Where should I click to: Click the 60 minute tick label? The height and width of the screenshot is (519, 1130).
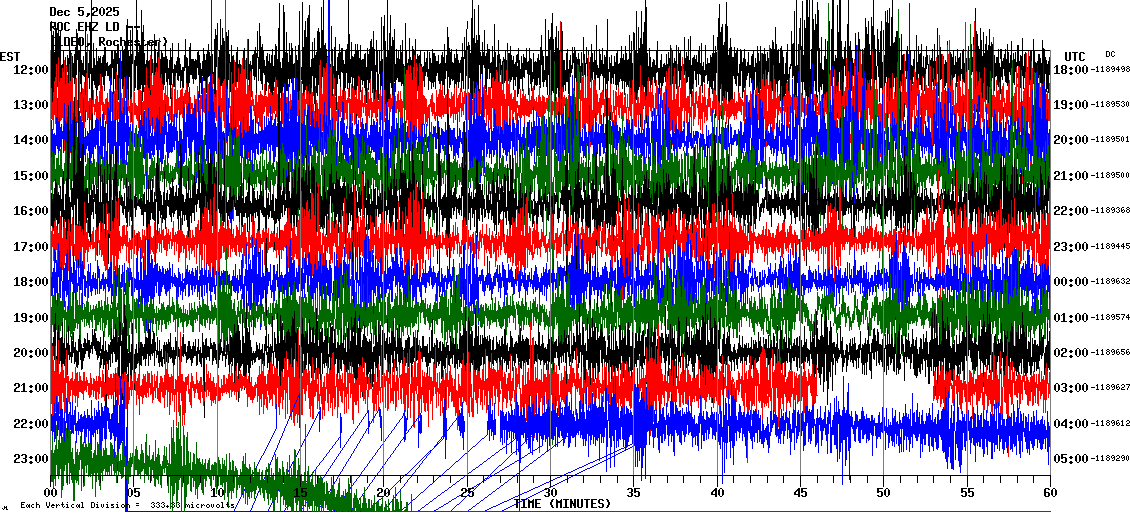(x=1049, y=493)
